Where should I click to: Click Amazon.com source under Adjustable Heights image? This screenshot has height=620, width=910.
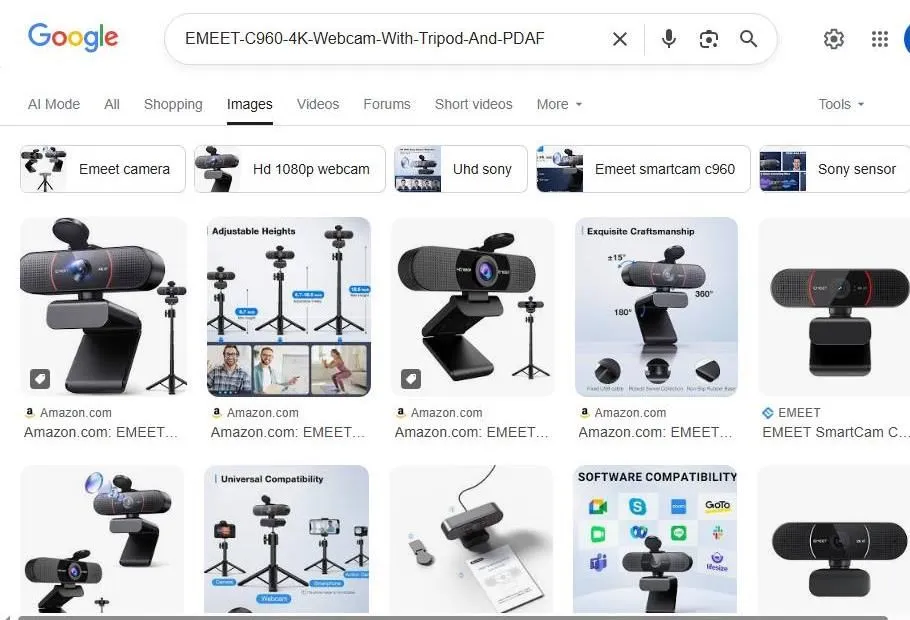click(x=262, y=413)
